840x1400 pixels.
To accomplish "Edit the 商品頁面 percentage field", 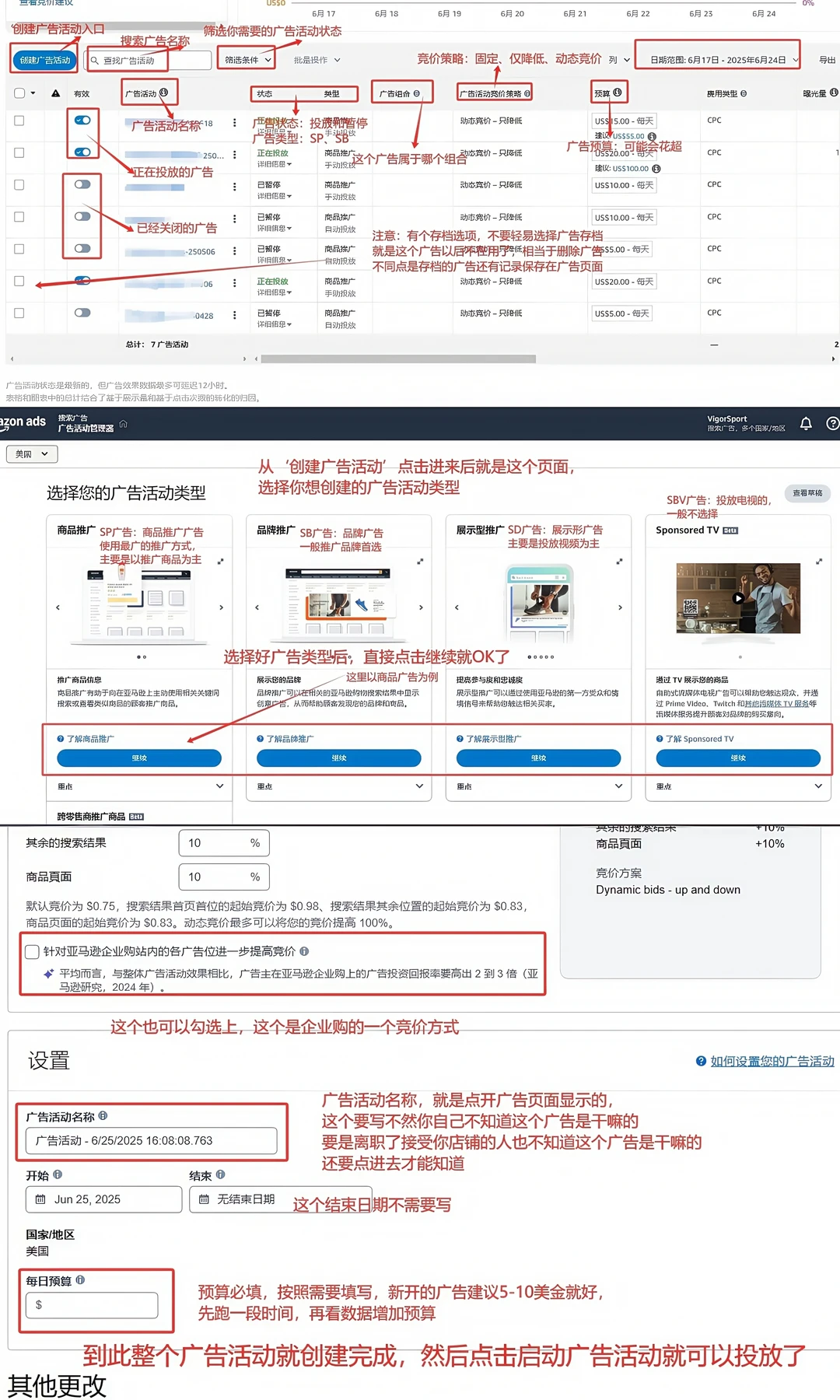I will (x=224, y=877).
